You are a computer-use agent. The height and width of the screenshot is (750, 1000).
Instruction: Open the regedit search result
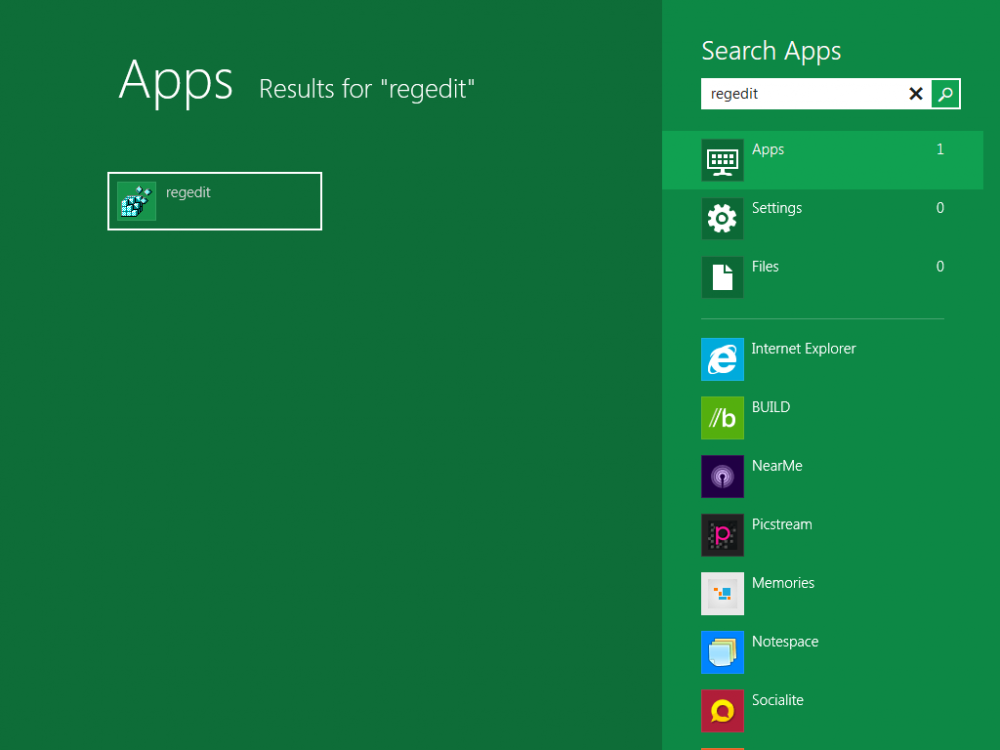point(214,201)
